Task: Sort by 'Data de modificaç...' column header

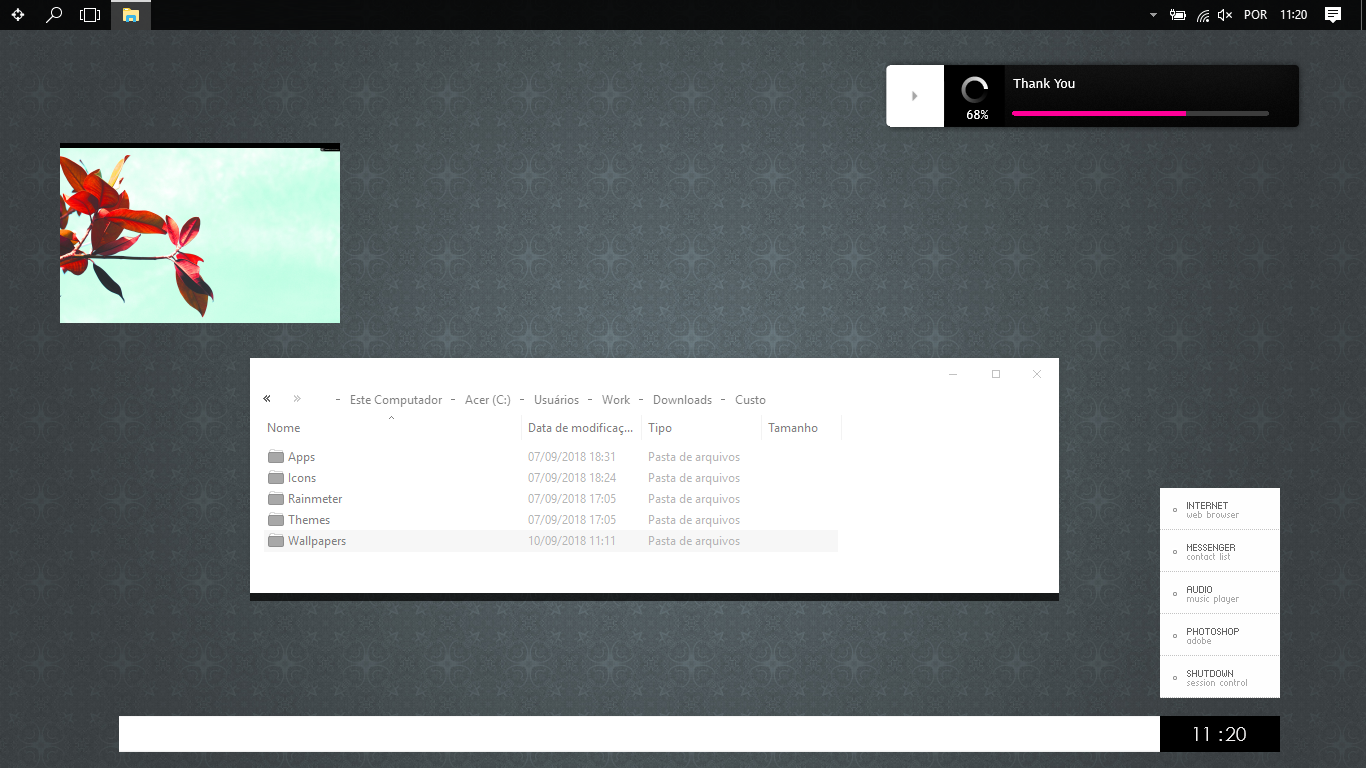Action: click(x=582, y=428)
